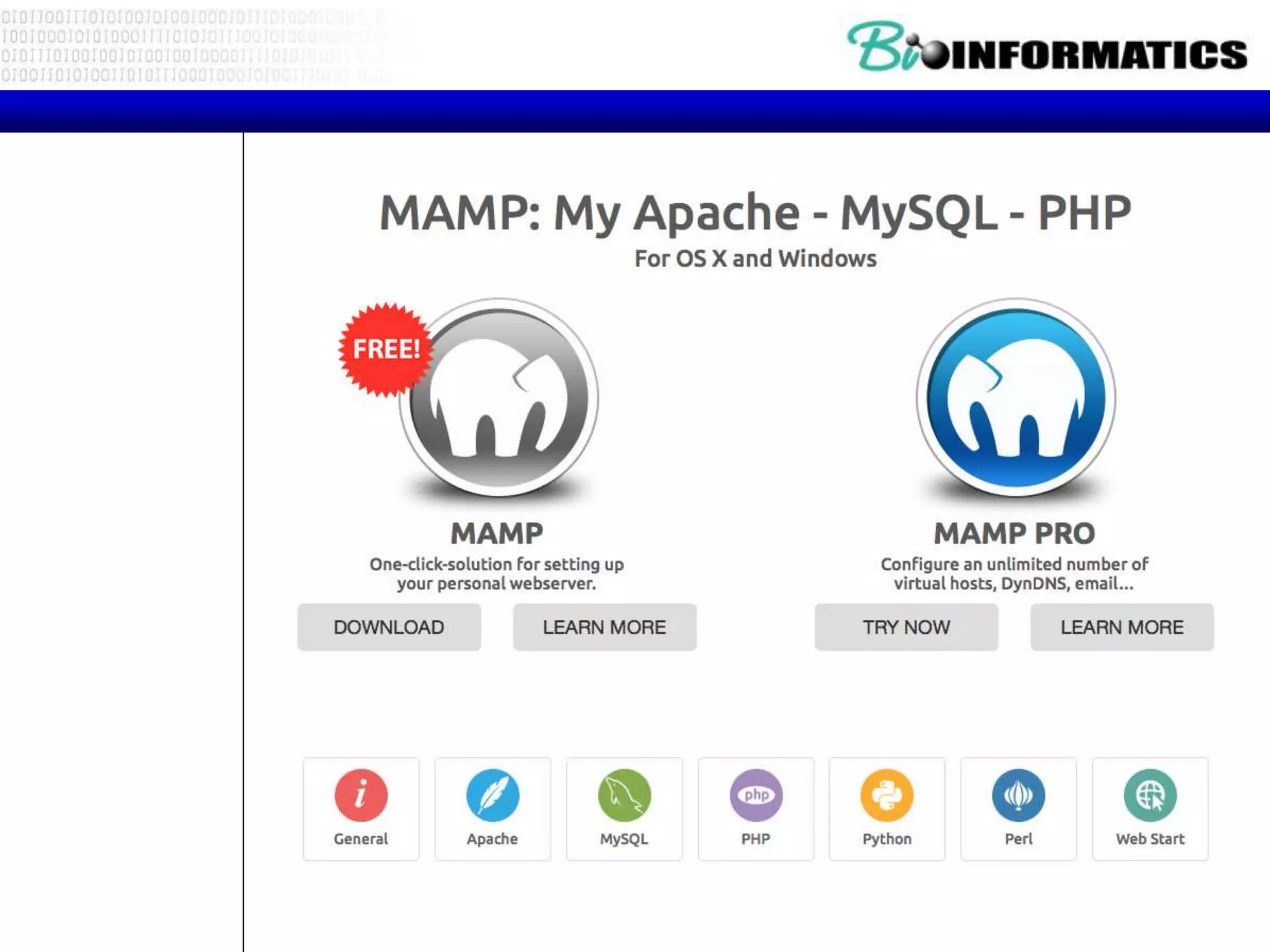Image resolution: width=1270 pixels, height=952 pixels.
Task: Click LEARN MORE under MAMP PRO
Action: 1122,627
